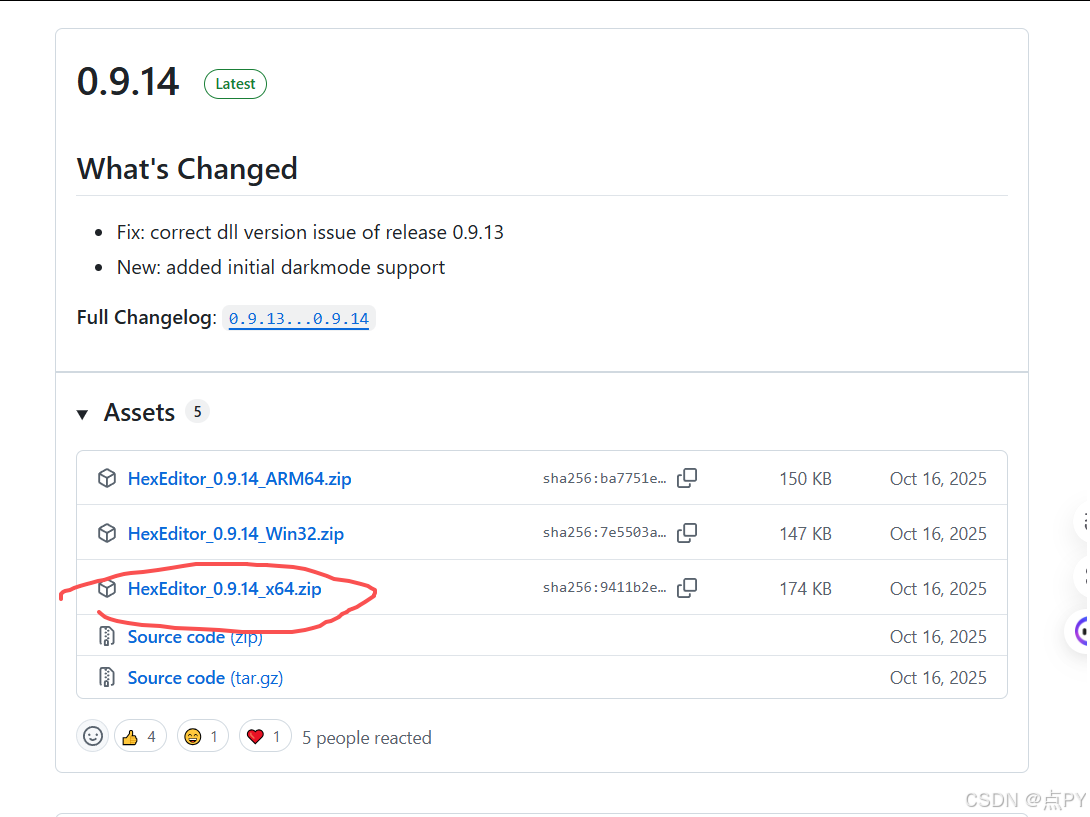Copy sha256 hash of x64.zip

coord(687,588)
